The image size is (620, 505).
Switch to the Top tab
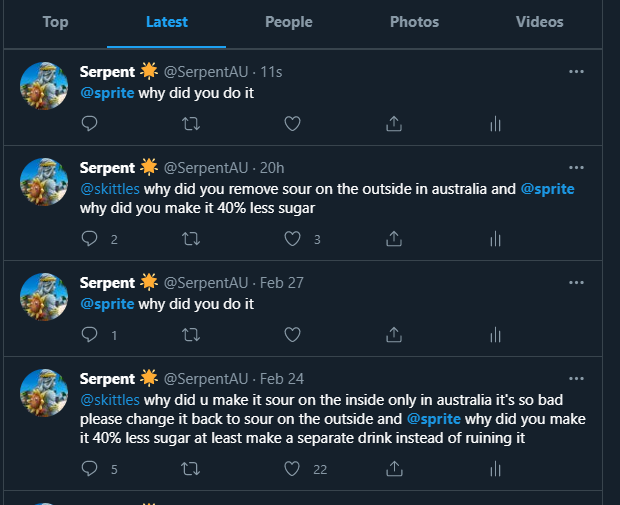coord(56,22)
